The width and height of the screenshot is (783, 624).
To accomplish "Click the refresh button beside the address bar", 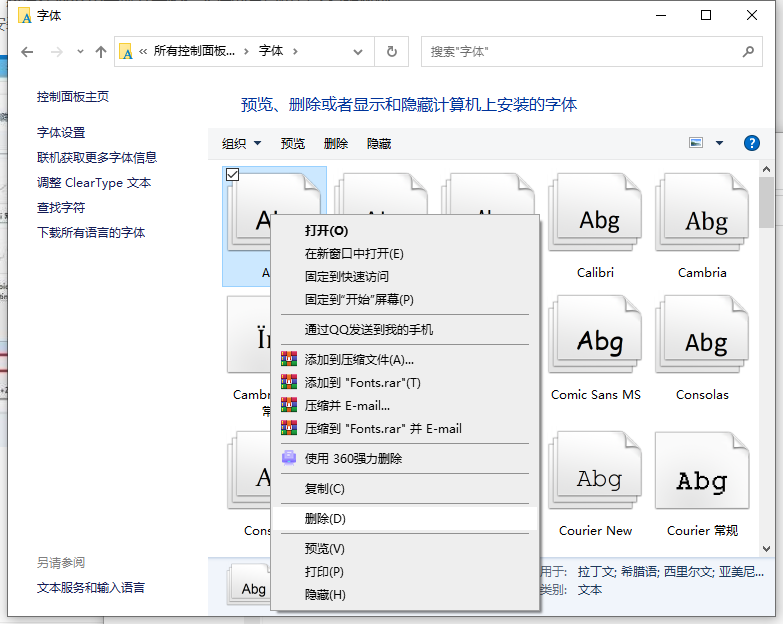I will (391, 52).
